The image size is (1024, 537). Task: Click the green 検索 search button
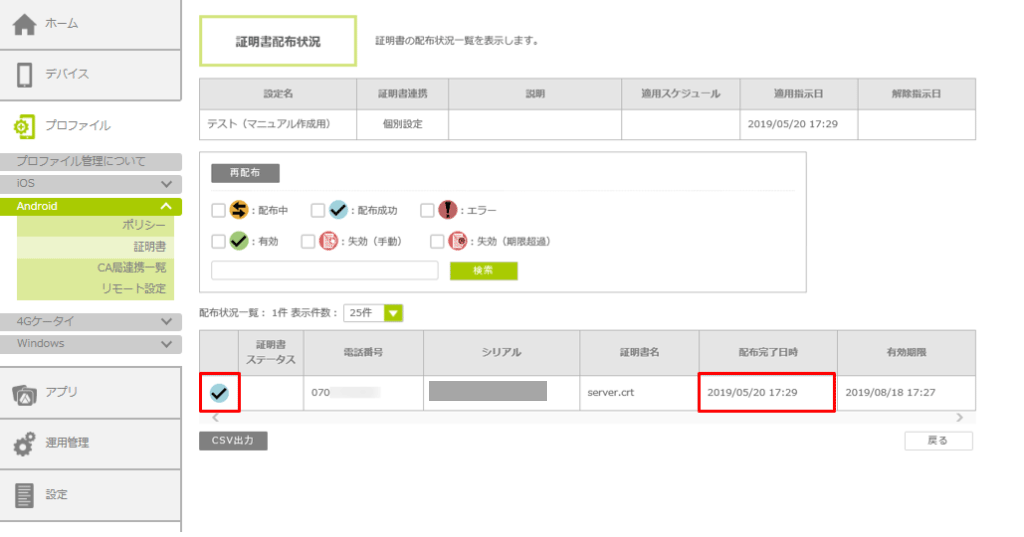pyautogui.click(x=483, y=271)
